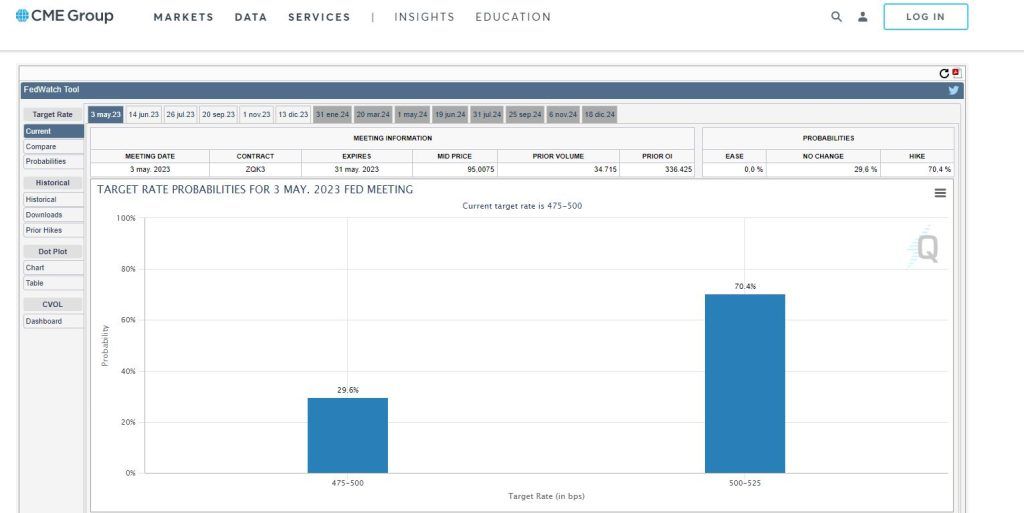1024x513 pixels.
Task: Click the Target Rate sidebar heading
Action: coord(53,115)
